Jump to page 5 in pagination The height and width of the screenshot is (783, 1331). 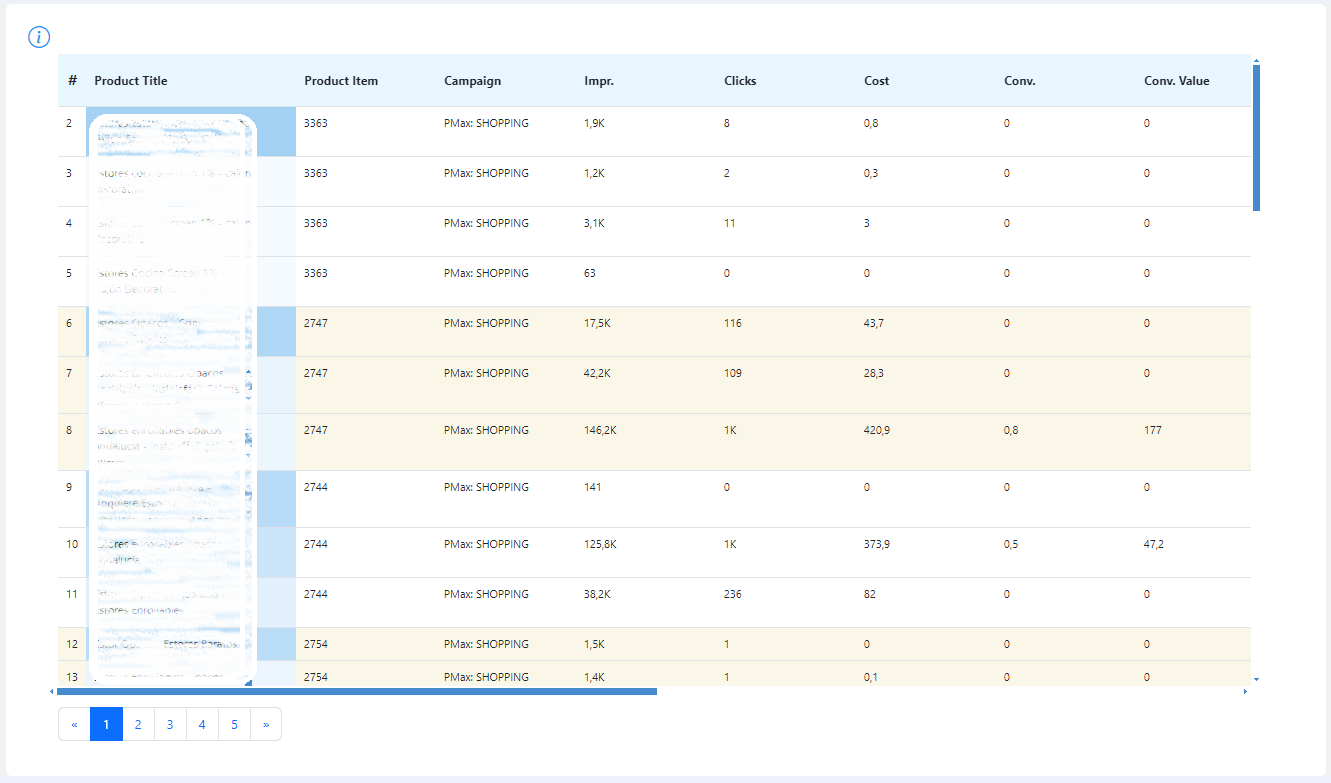point(234,724)
